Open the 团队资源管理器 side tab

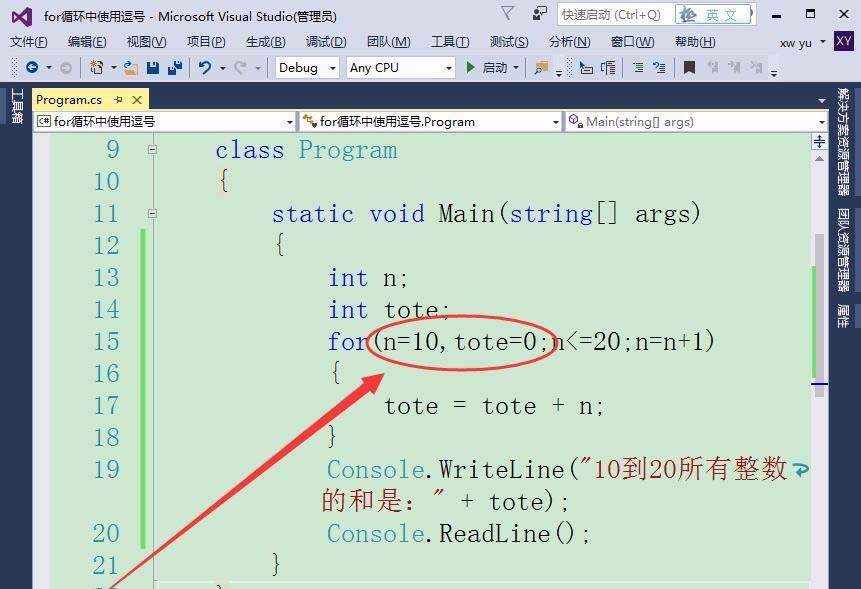[843, 250]
